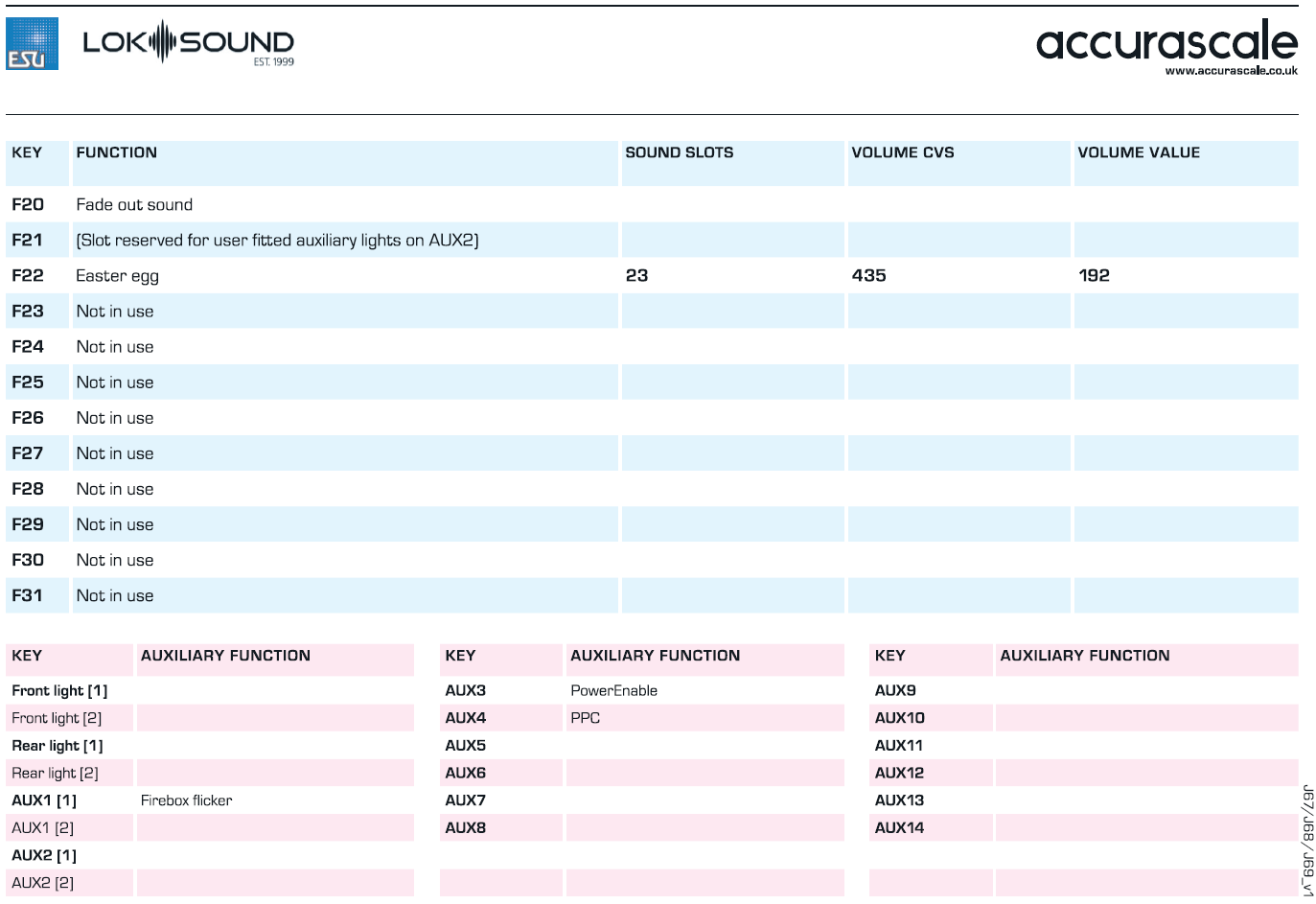Click the AUX11 key
This screenshot has height=904, width=1316.
tap(898, 746)
